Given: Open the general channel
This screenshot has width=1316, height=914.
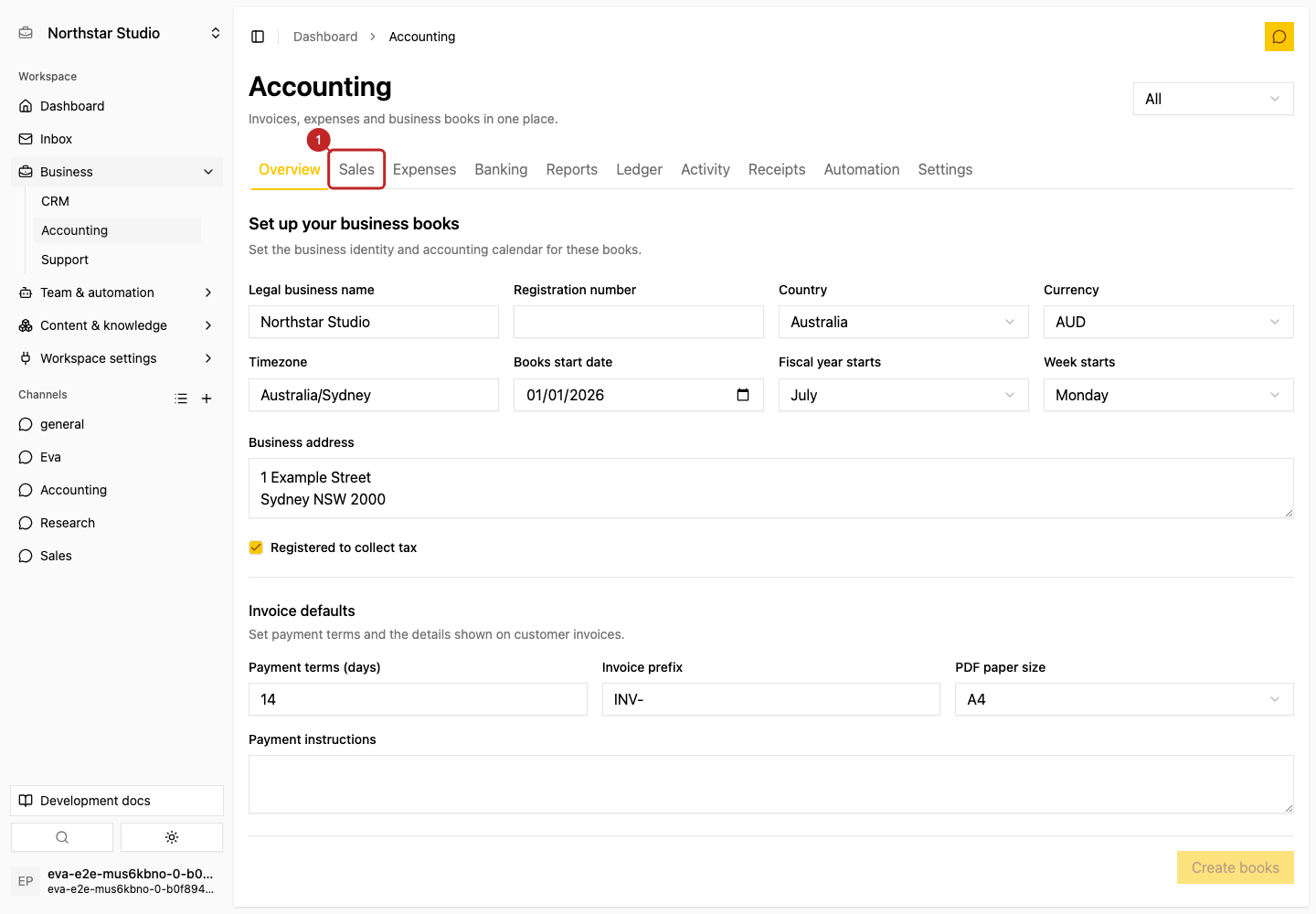Looking at the screenshot, I should 117,424.
